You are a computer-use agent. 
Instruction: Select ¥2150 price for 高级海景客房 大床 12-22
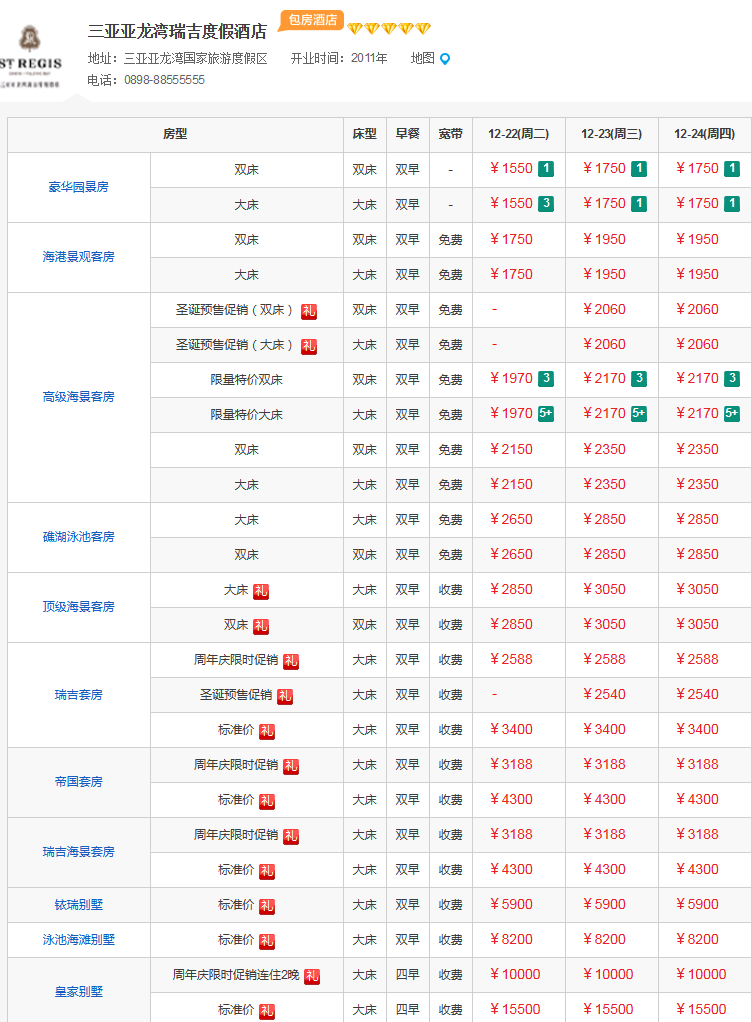pos(511,484)
